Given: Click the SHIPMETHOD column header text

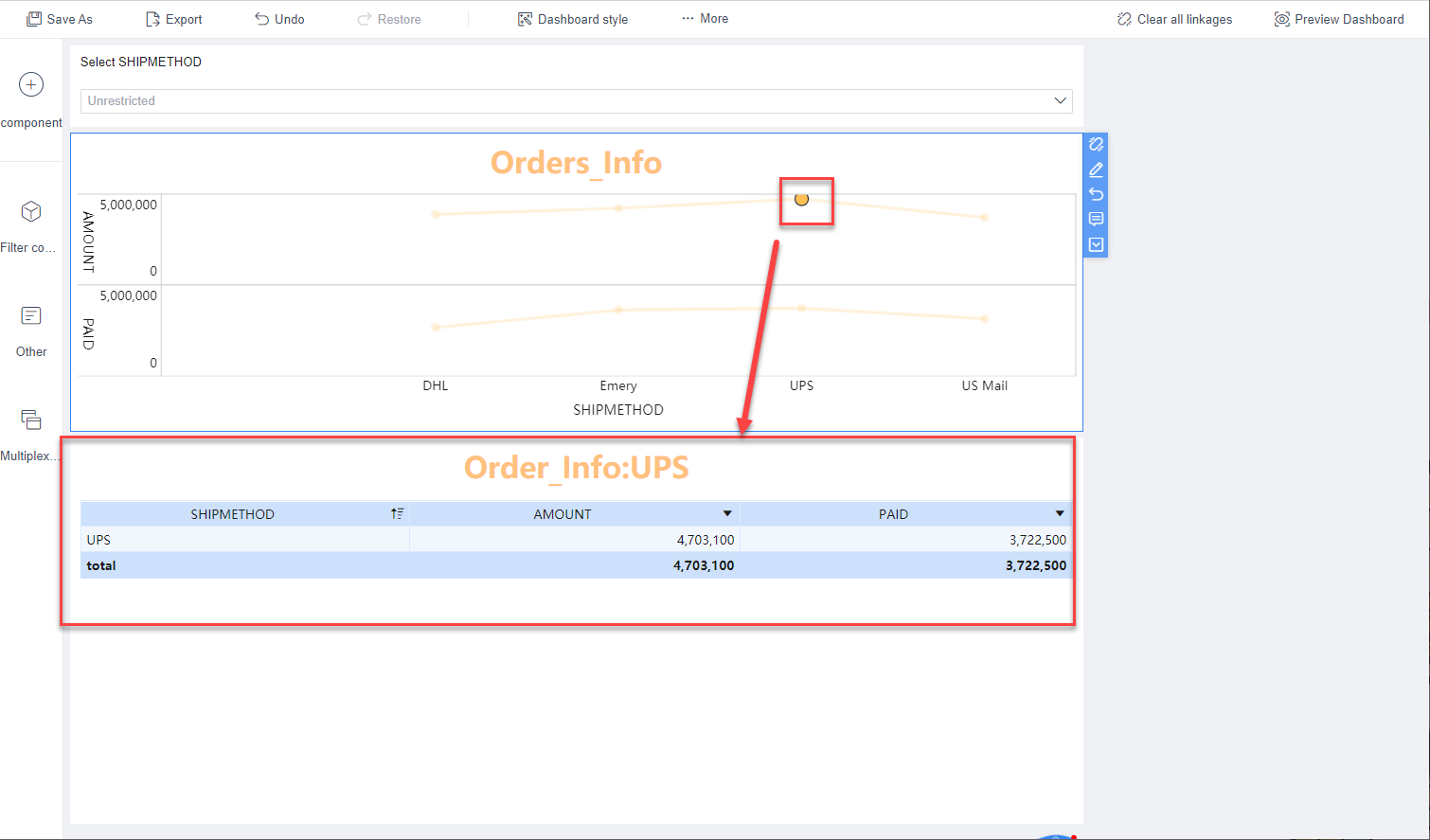Looking at the screenshot, I should [x=232, y=514].
